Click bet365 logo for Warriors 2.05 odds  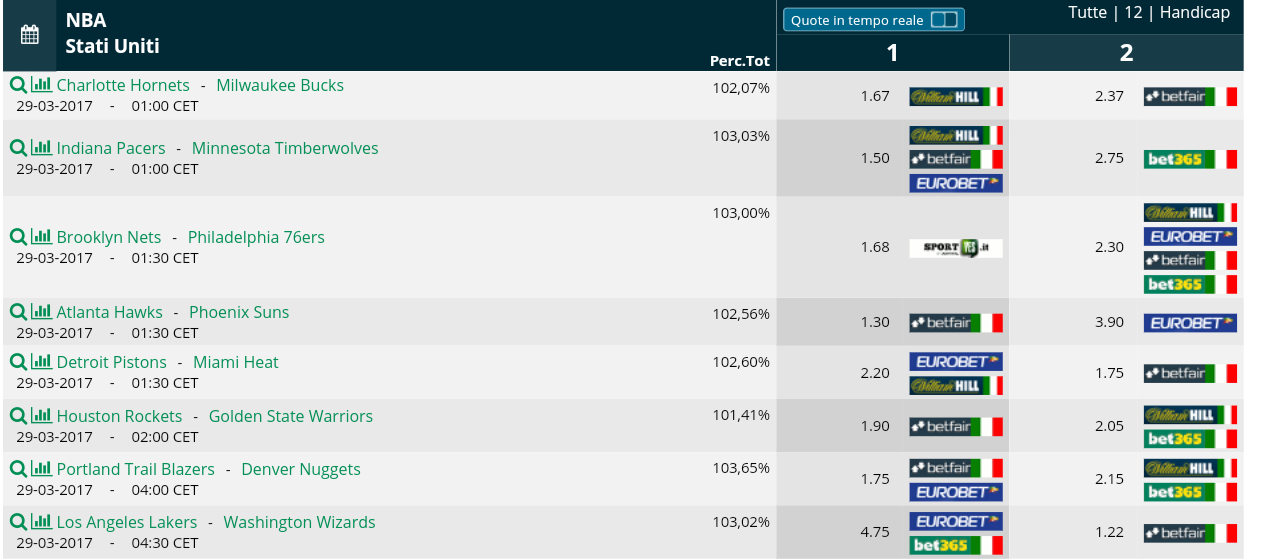click(x=1191, y=438)
